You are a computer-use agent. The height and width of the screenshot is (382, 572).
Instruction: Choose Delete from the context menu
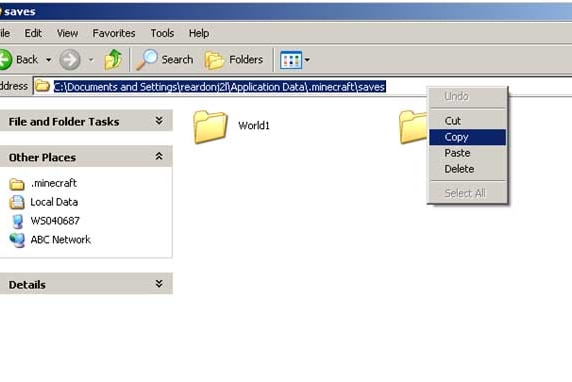pyautogui.click(x=467, y=169)
